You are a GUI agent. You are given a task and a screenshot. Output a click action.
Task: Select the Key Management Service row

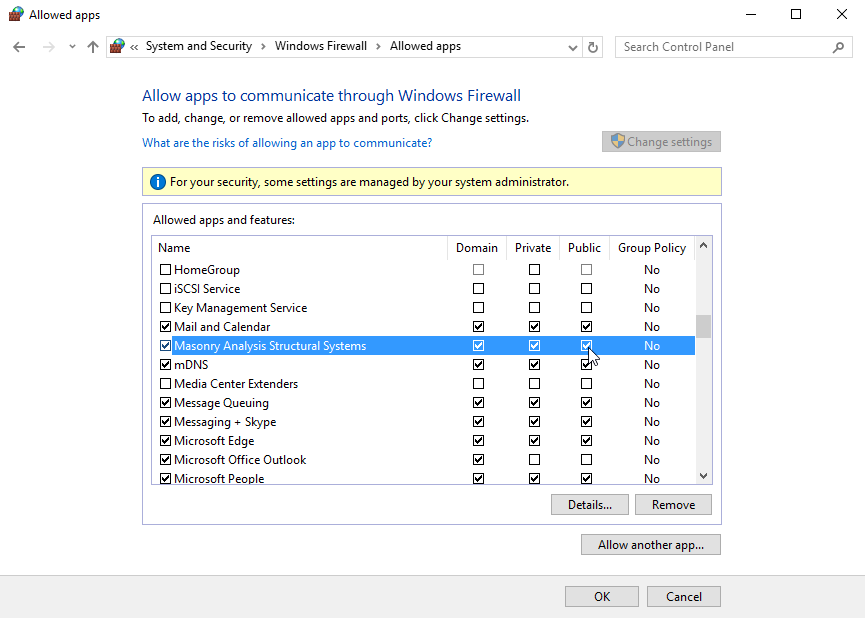423,308
